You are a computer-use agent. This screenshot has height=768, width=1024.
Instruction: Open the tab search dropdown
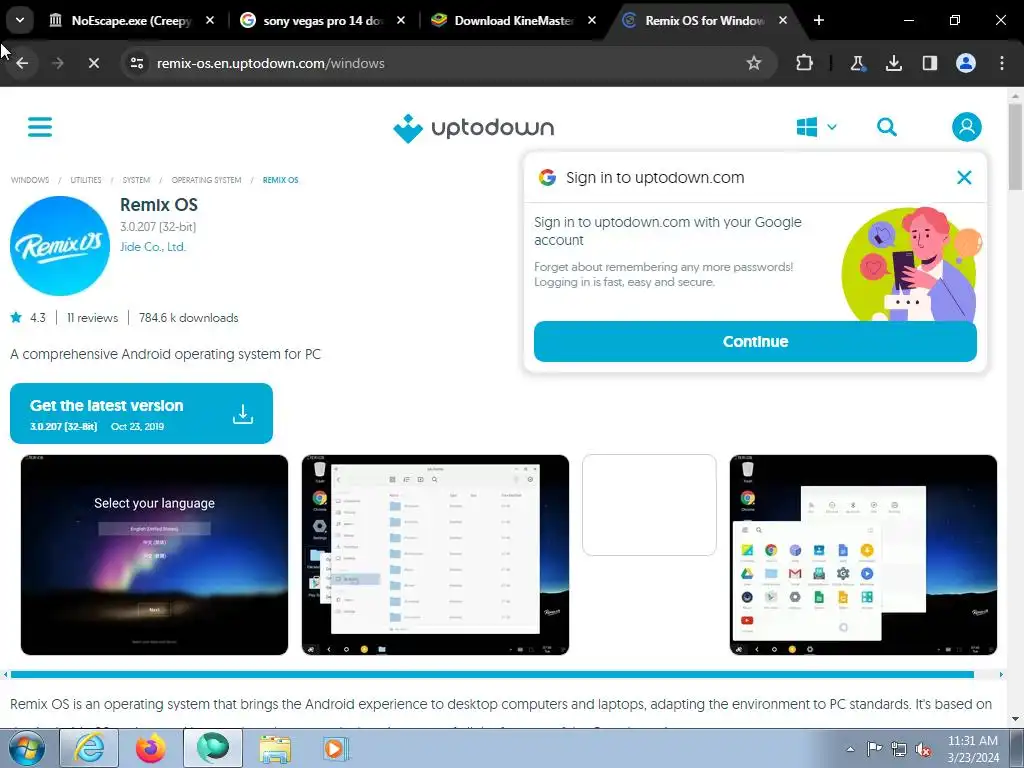(x=20, y=20)
